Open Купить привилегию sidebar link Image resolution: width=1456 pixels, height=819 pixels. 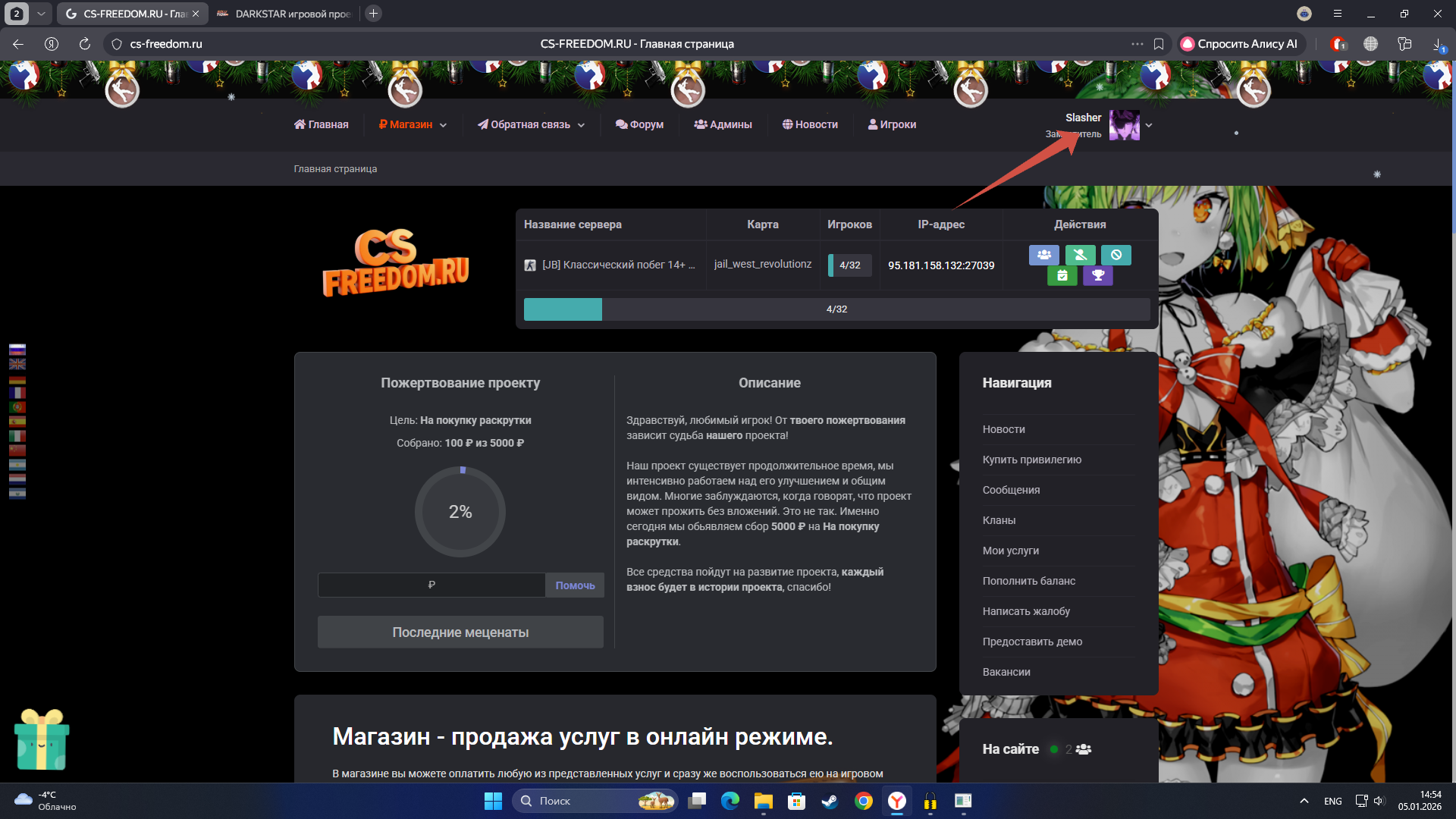pyautogui.click(x=1031, y=460)
